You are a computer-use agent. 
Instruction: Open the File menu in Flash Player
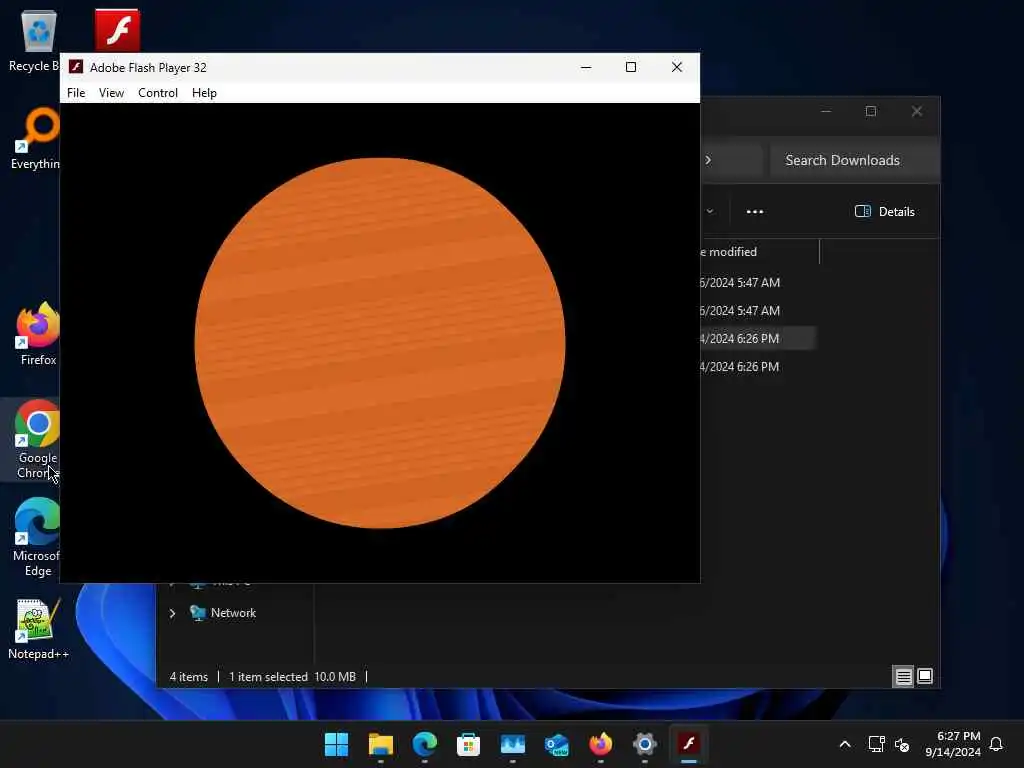click(76, 93)
